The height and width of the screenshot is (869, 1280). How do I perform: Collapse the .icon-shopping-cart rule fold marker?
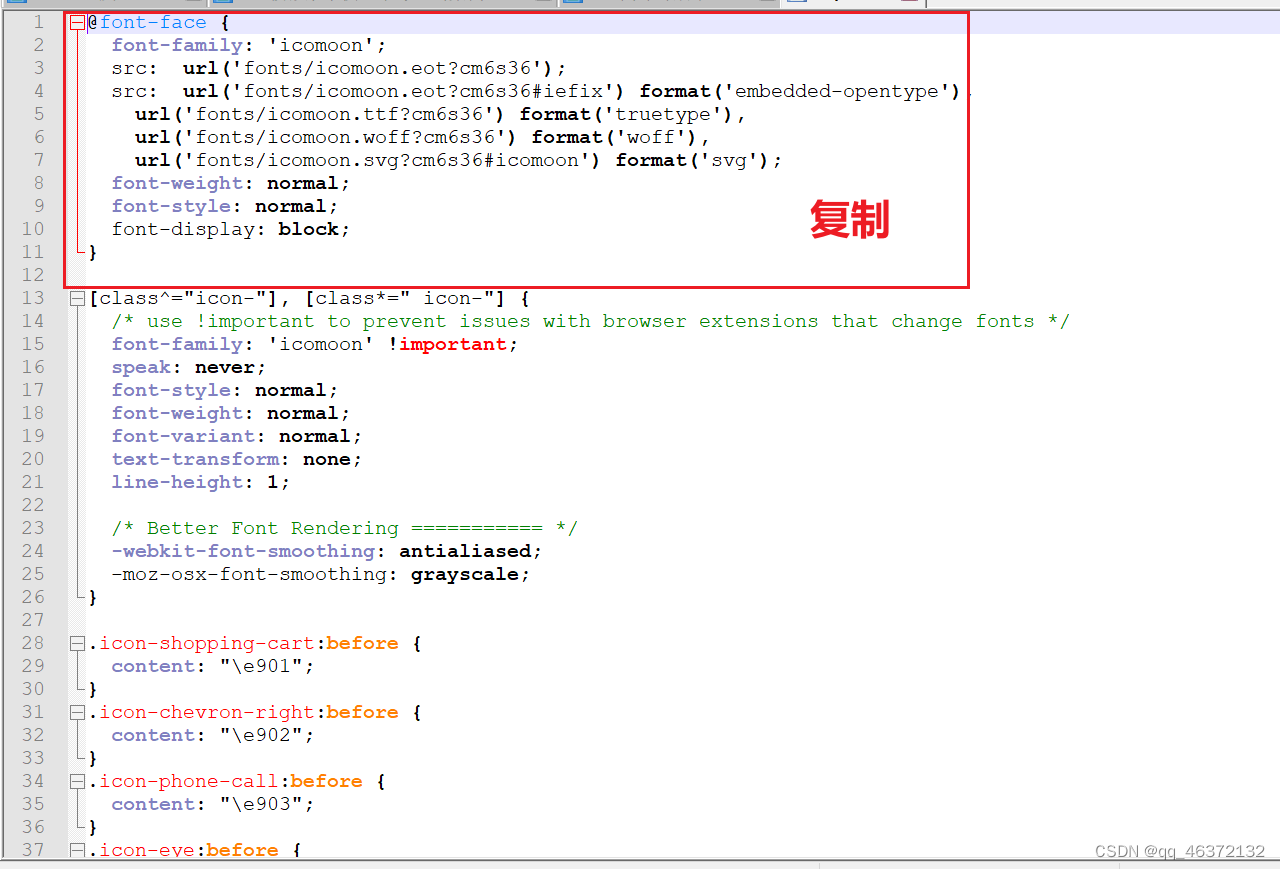[x=78, y=643]
